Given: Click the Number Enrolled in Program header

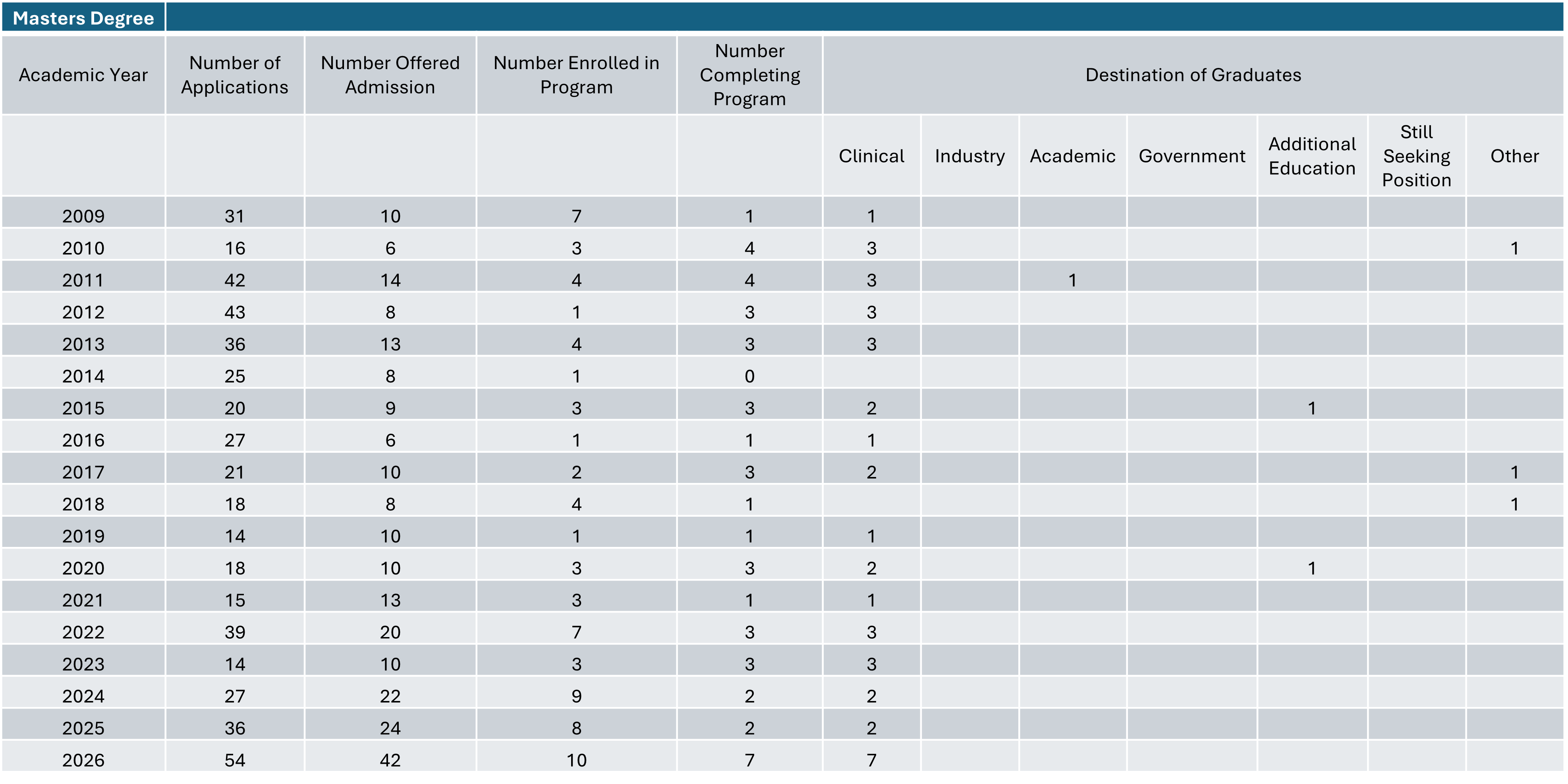Looking at the screenshot, I should (x=576, y=75).
